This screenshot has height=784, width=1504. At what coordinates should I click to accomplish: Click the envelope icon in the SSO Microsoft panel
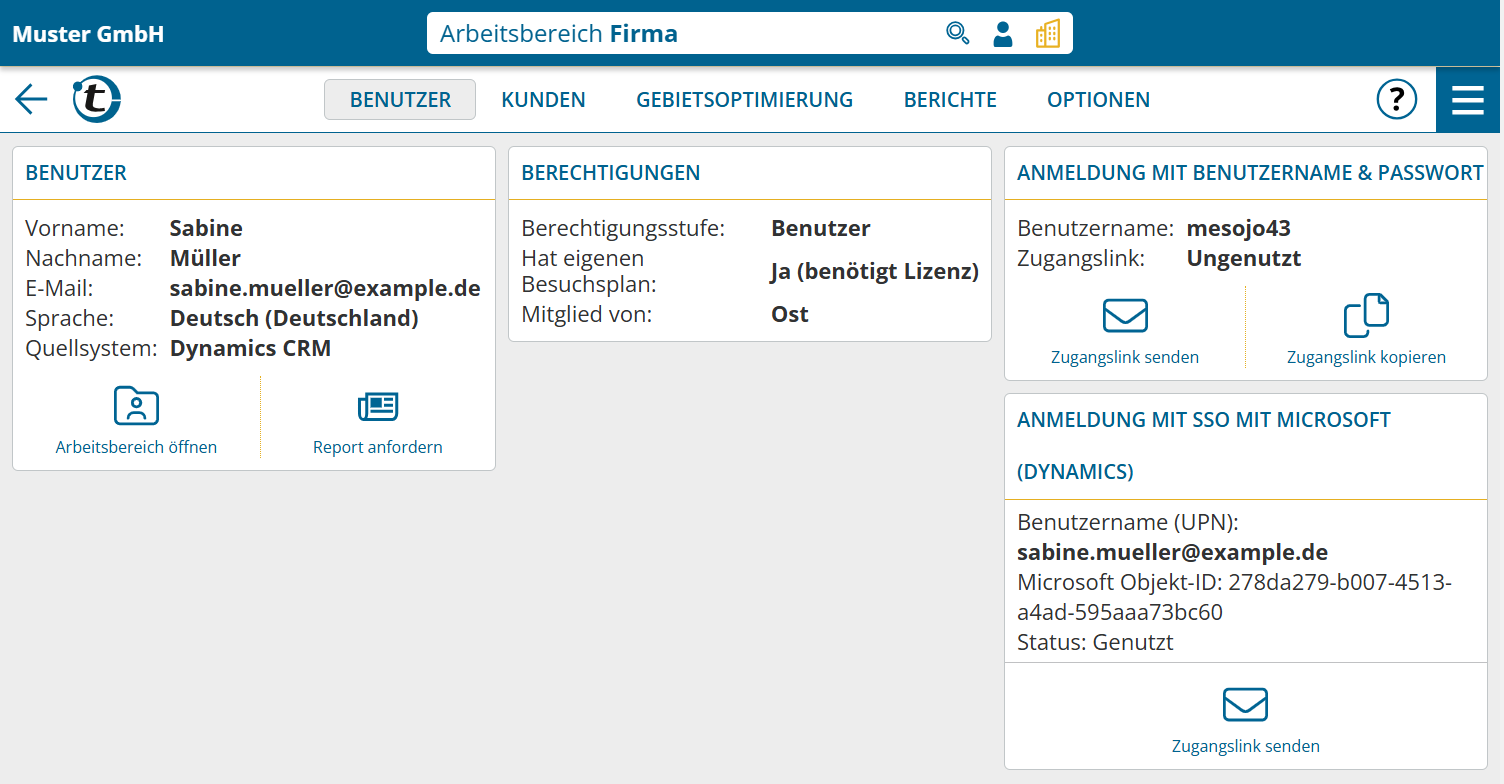click(1245, 705)
